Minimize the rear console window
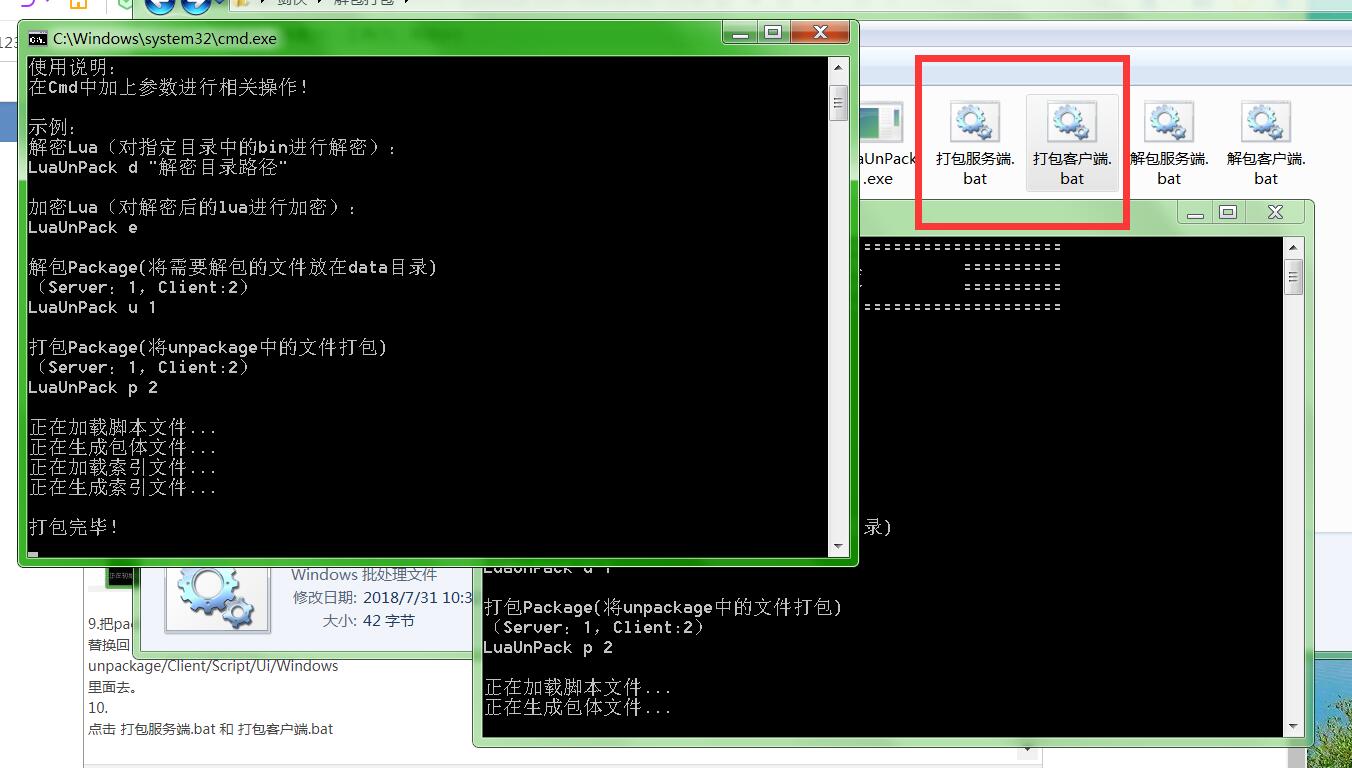This screenshot has height=768, width=1352. [1194, 212]
